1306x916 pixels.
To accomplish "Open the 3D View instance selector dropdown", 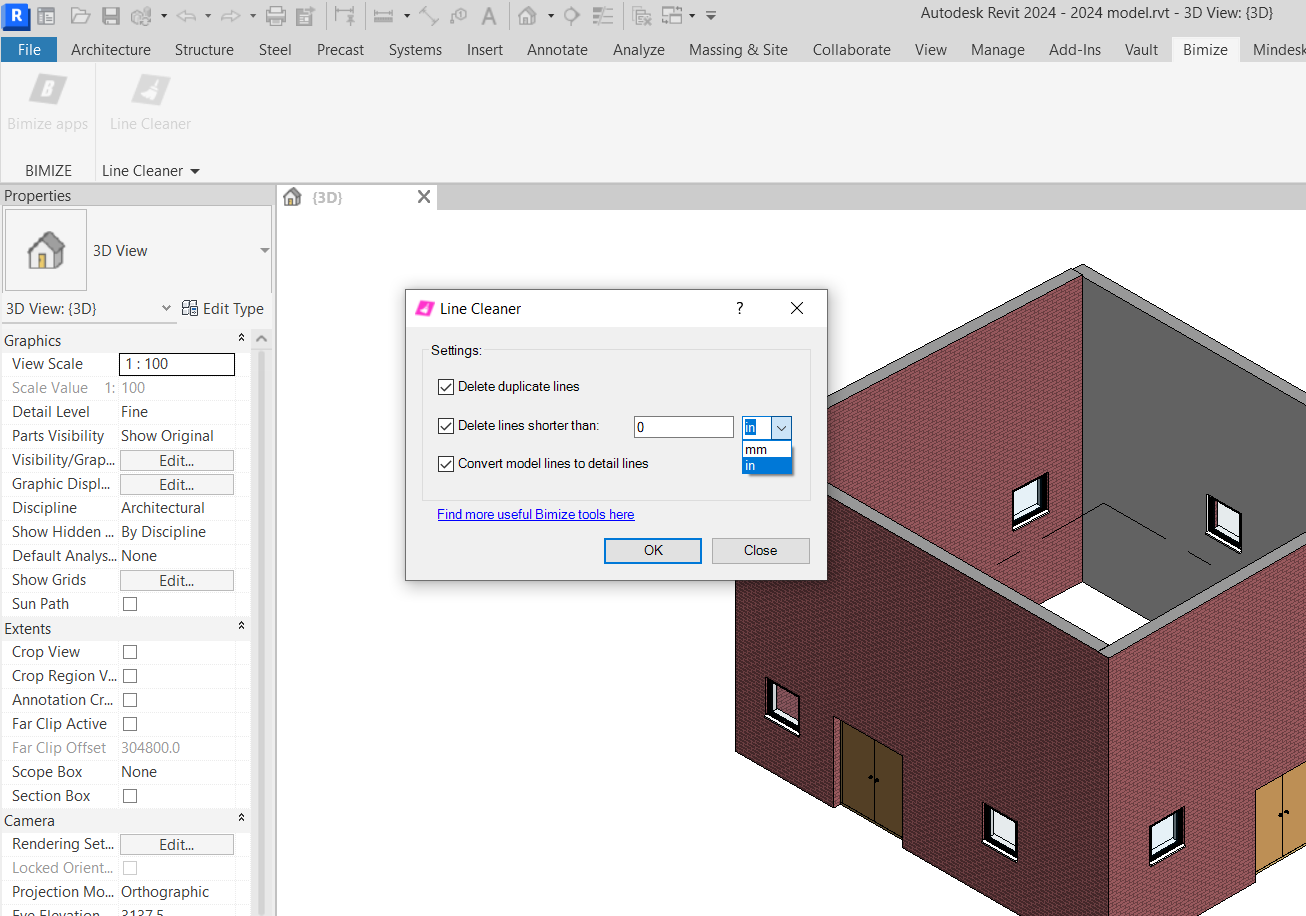I will [166, 309].
